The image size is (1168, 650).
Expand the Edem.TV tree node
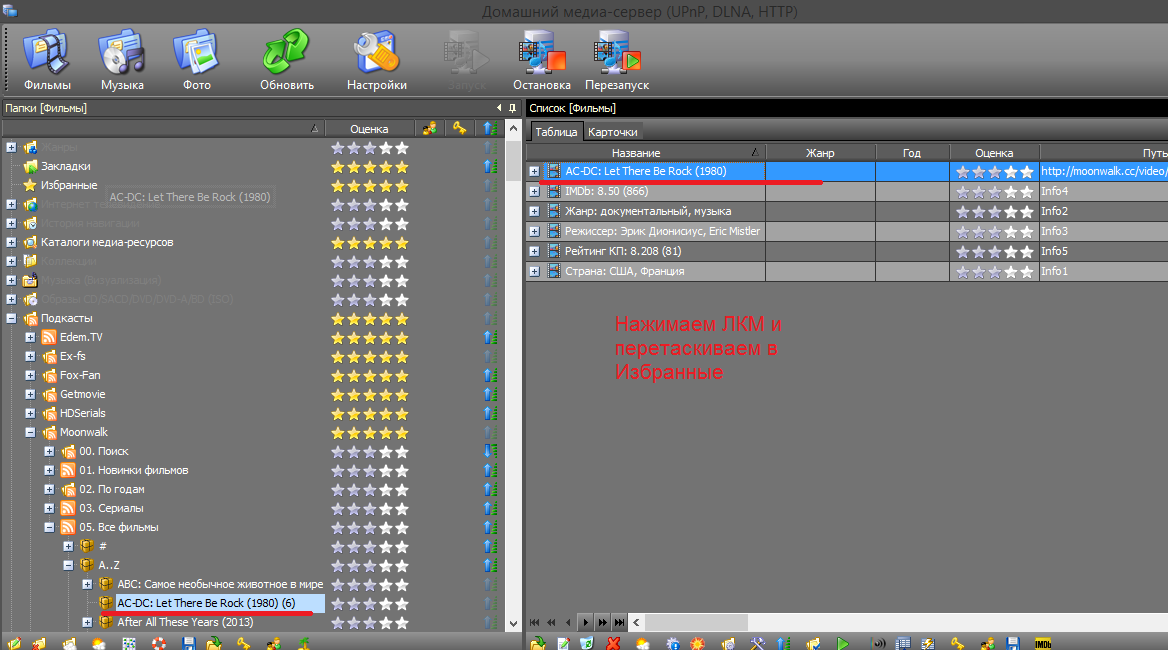[30, 338]
